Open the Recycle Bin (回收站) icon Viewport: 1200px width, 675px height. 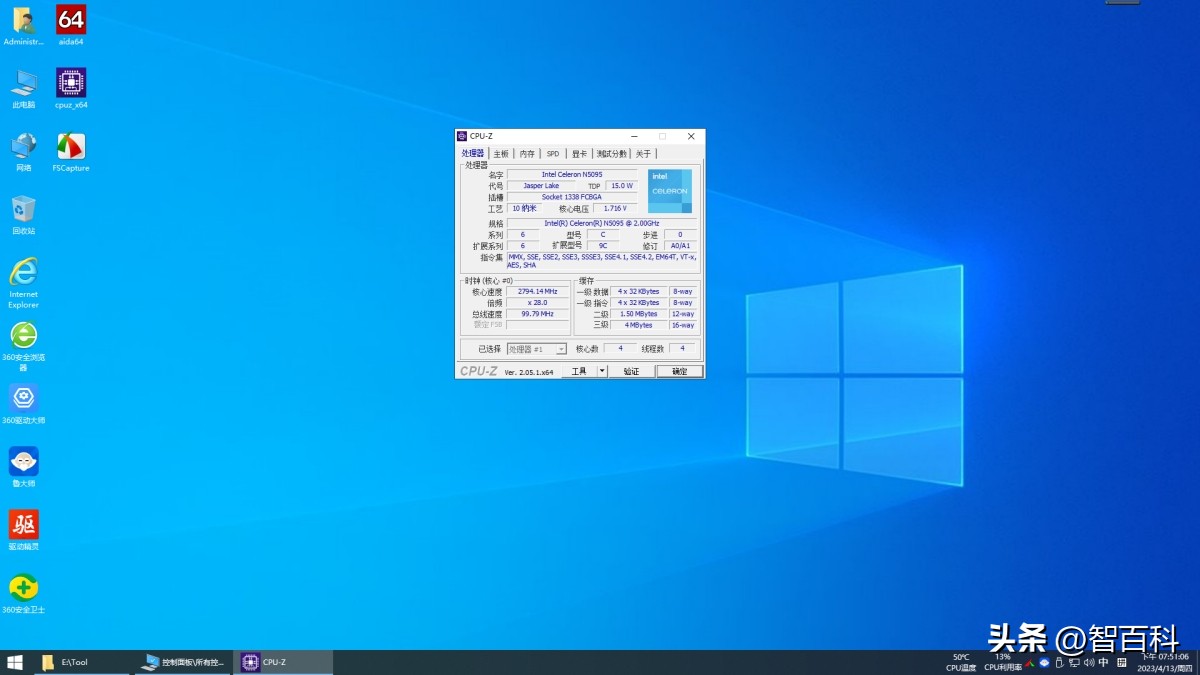(24, 209)
